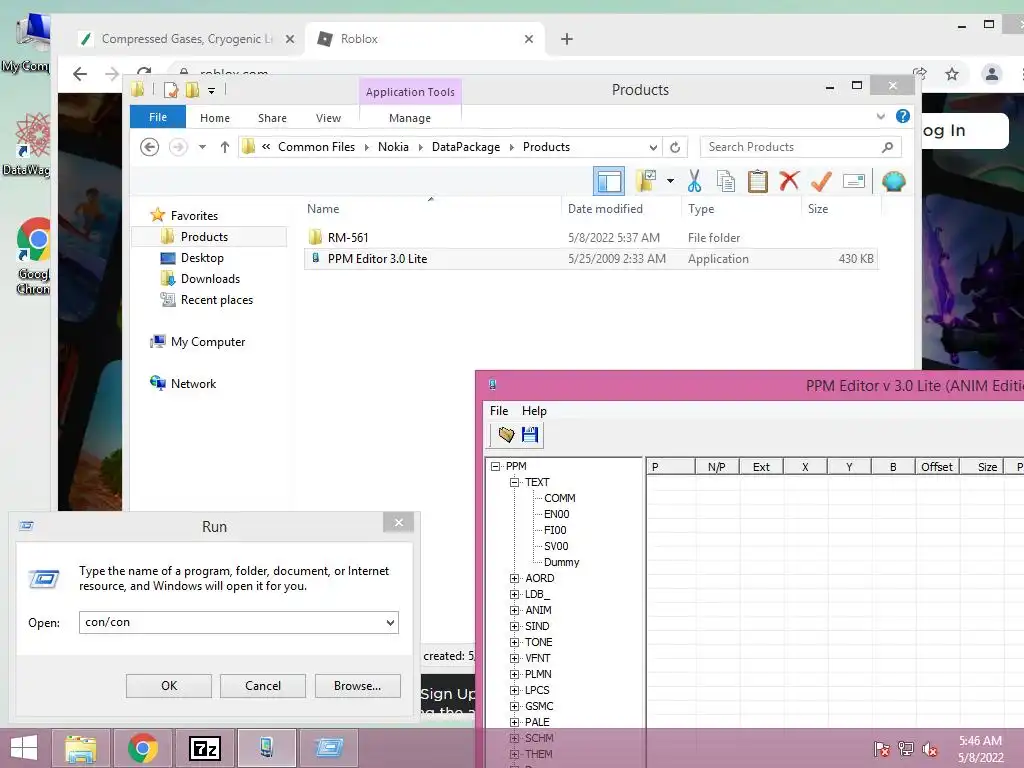This screenshot has height=768, width=1024.
Task: Open a new Chrome tab
Action: (x=567, y=39)
